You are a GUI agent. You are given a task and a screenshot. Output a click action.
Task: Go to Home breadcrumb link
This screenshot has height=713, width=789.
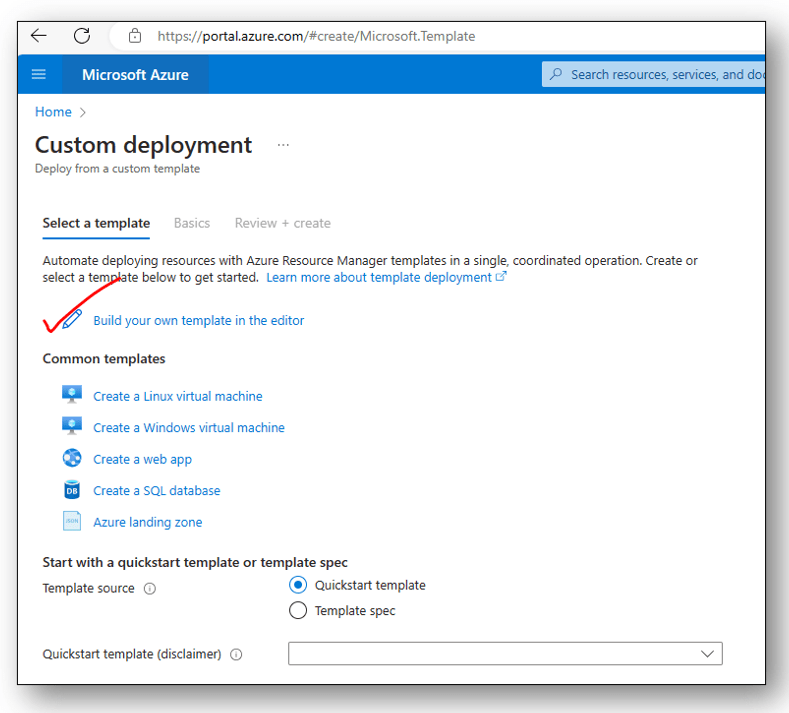click(x=53, y=112)
